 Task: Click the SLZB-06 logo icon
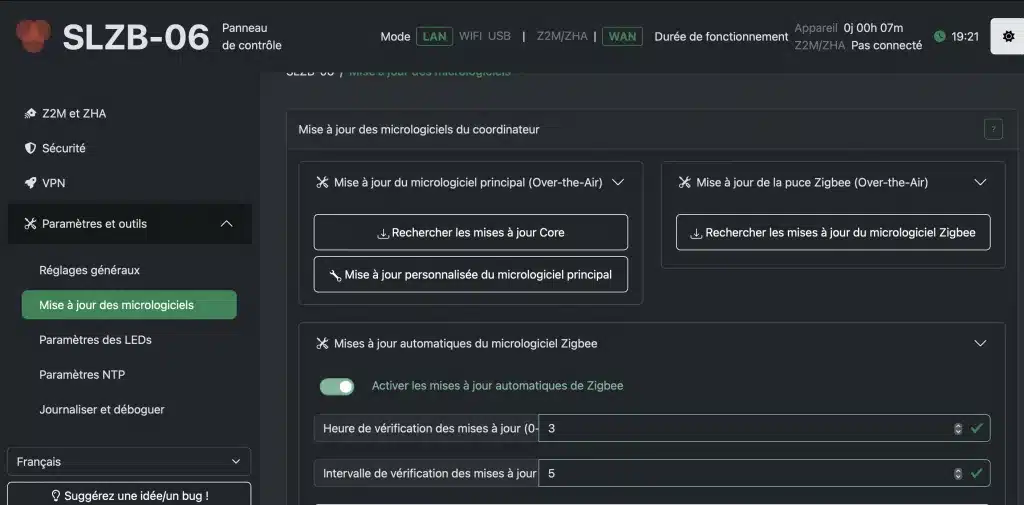point(33,36)
